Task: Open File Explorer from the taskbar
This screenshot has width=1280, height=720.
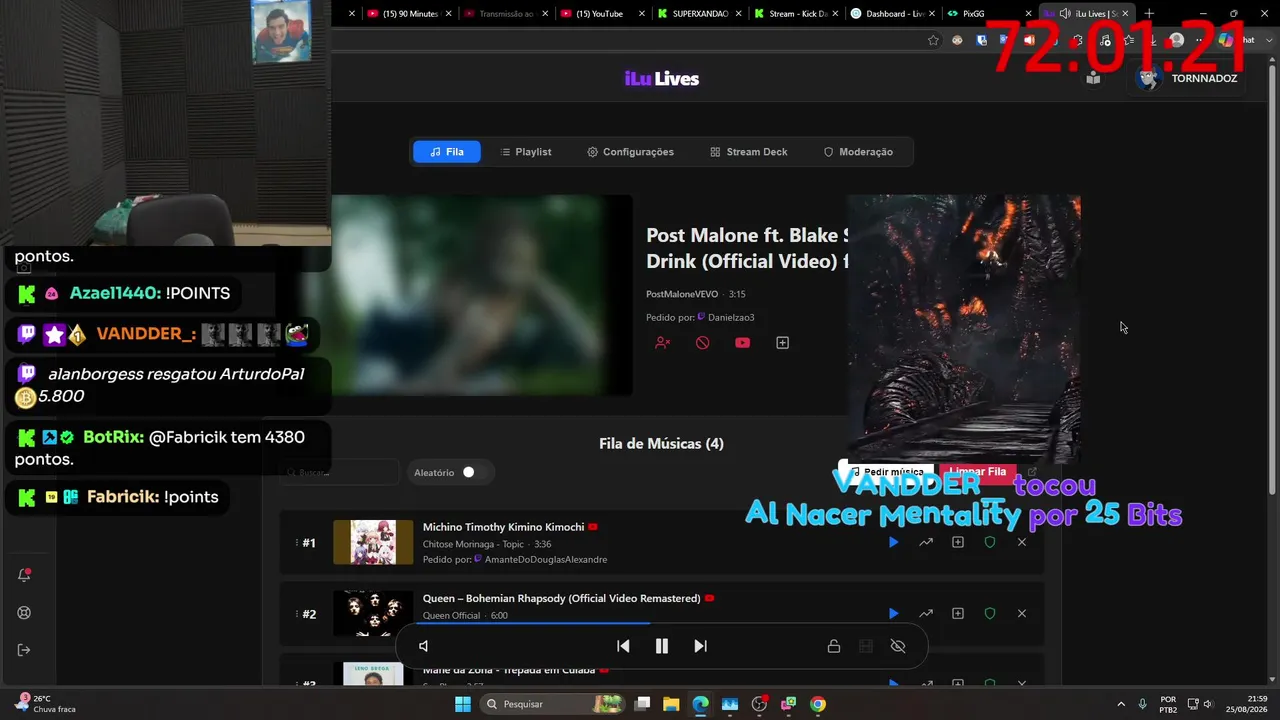Action: pyautogui.click(x=671, y=704)
